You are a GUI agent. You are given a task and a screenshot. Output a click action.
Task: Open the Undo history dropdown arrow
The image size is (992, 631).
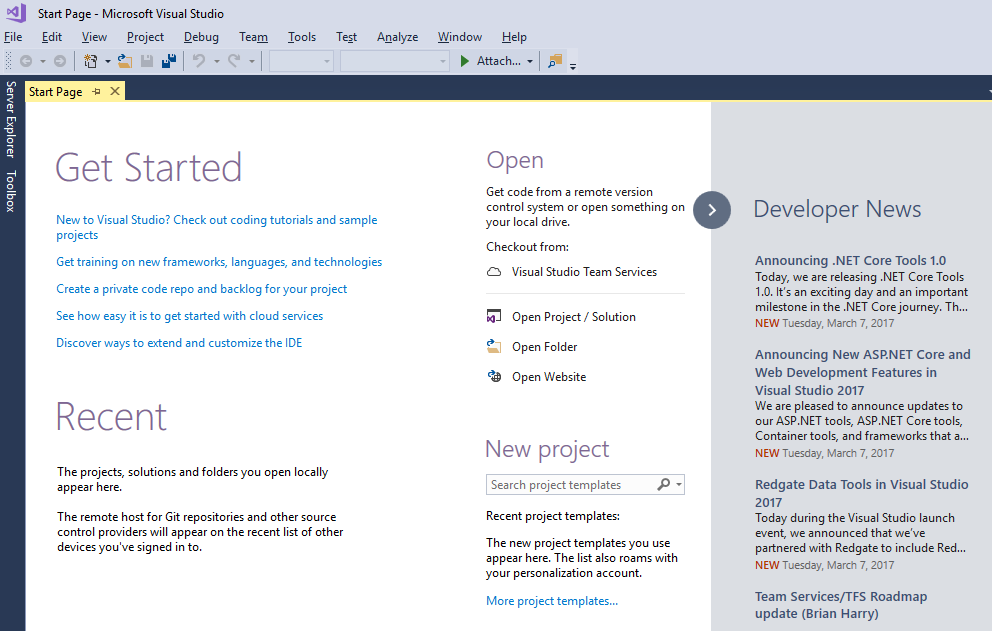coord(215,60)
